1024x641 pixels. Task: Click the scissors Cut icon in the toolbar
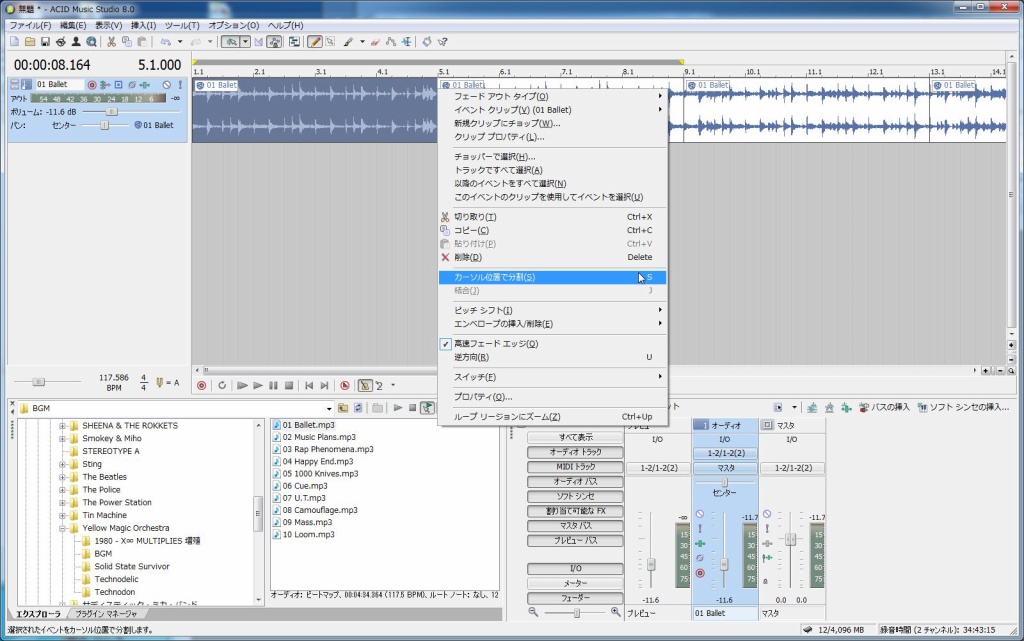pos(112,42)
